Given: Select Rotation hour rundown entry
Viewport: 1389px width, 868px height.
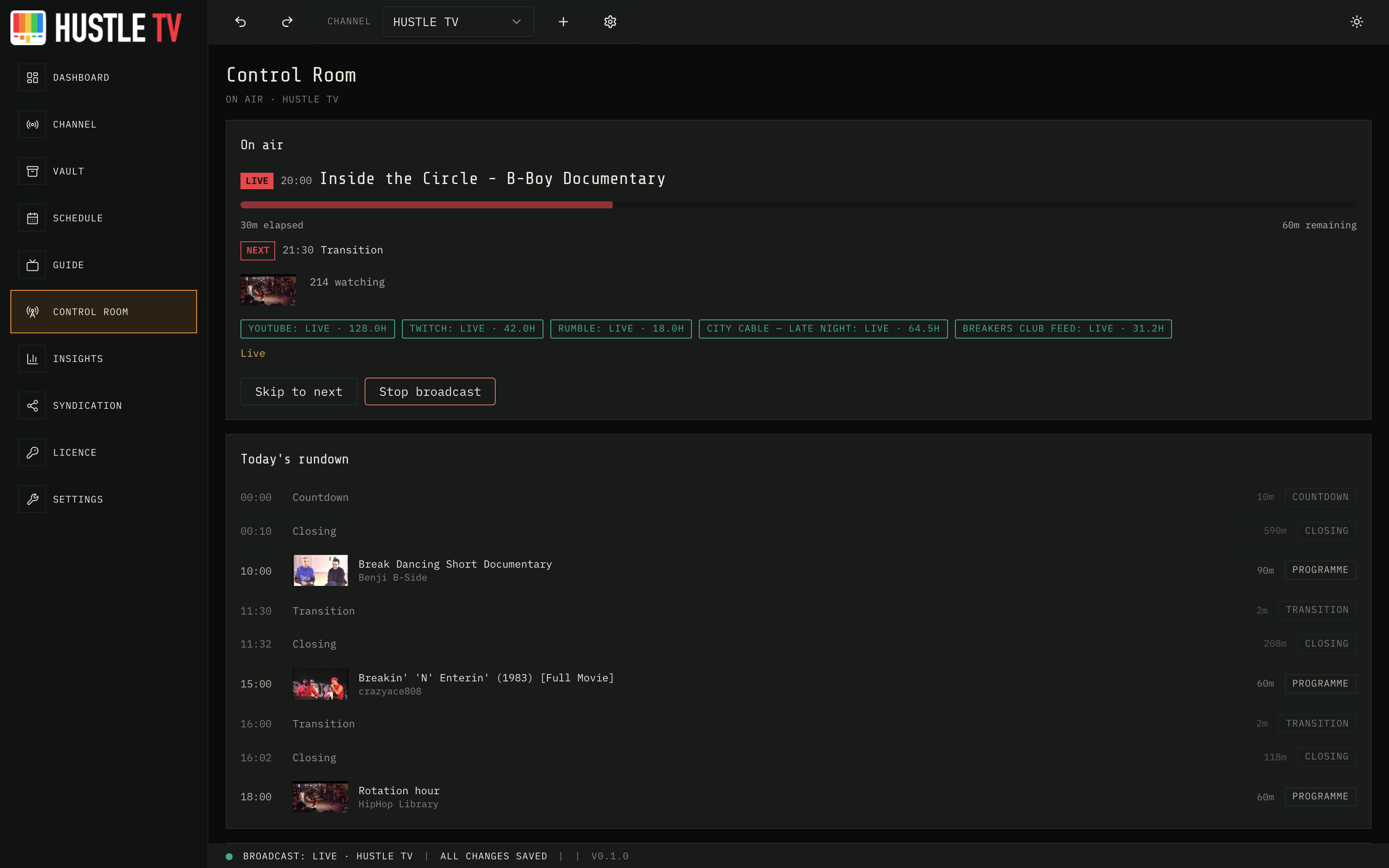Looking at the screenshot, I should (798, 797).
